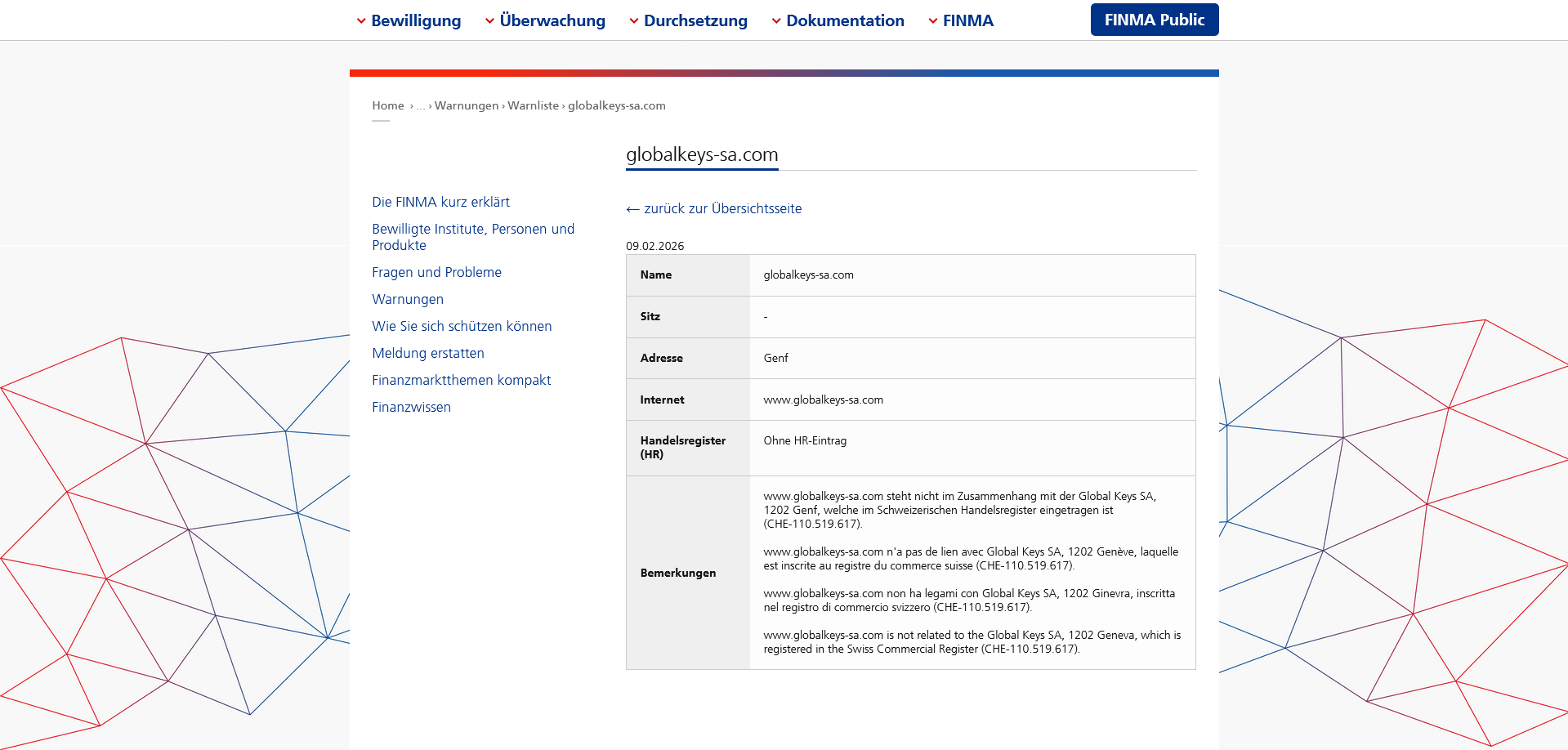
Task: Select www.globalkeys-sa.com in the Internet row
Action: click(x=824, y=400)
